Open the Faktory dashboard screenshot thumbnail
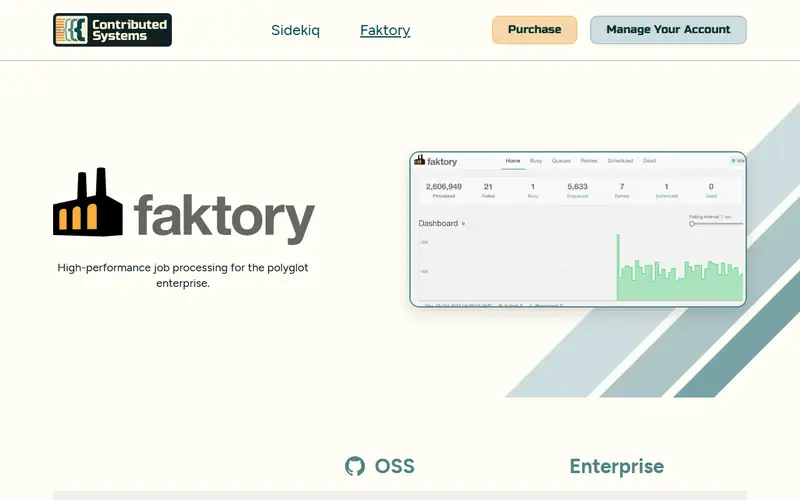The width and height of the screenshot is (800, 500). tap(578, 229)
